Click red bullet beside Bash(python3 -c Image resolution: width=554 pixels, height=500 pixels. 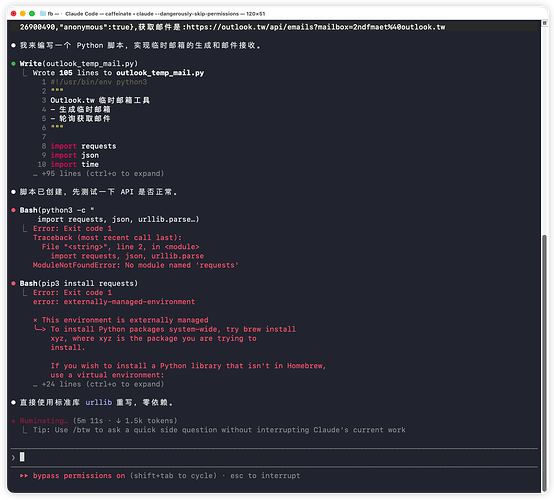[13, 210]
